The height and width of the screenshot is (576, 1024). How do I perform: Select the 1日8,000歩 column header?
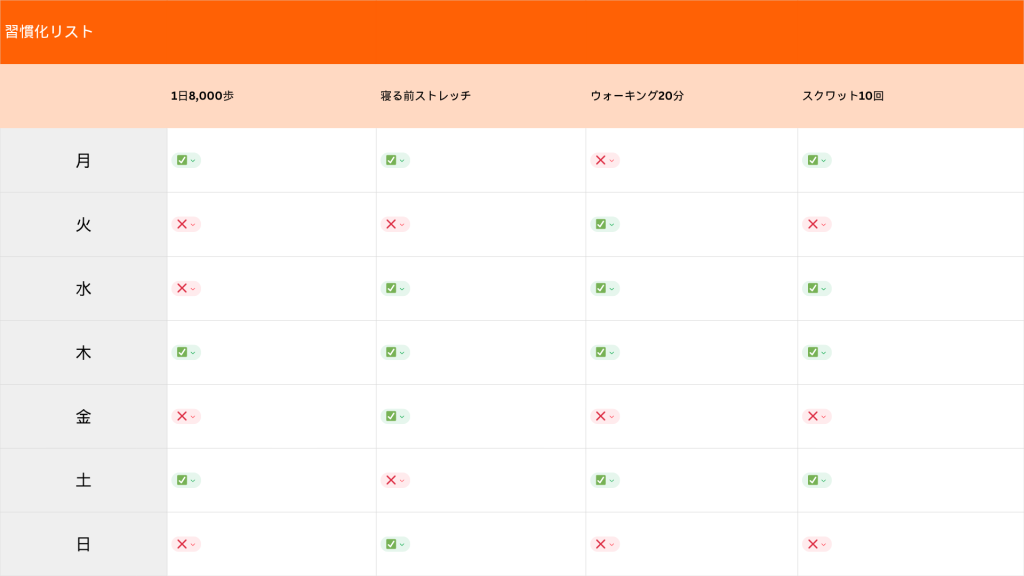click(202, 96)
